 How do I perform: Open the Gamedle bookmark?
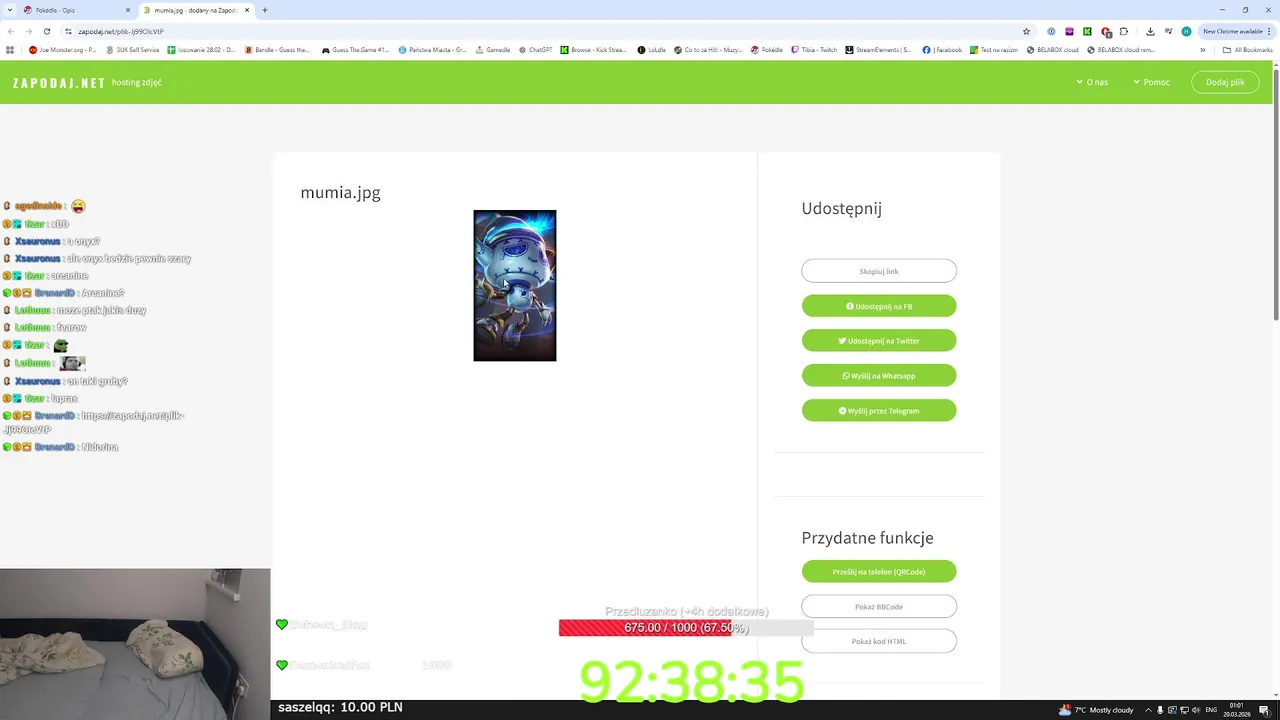coord(492,50)
